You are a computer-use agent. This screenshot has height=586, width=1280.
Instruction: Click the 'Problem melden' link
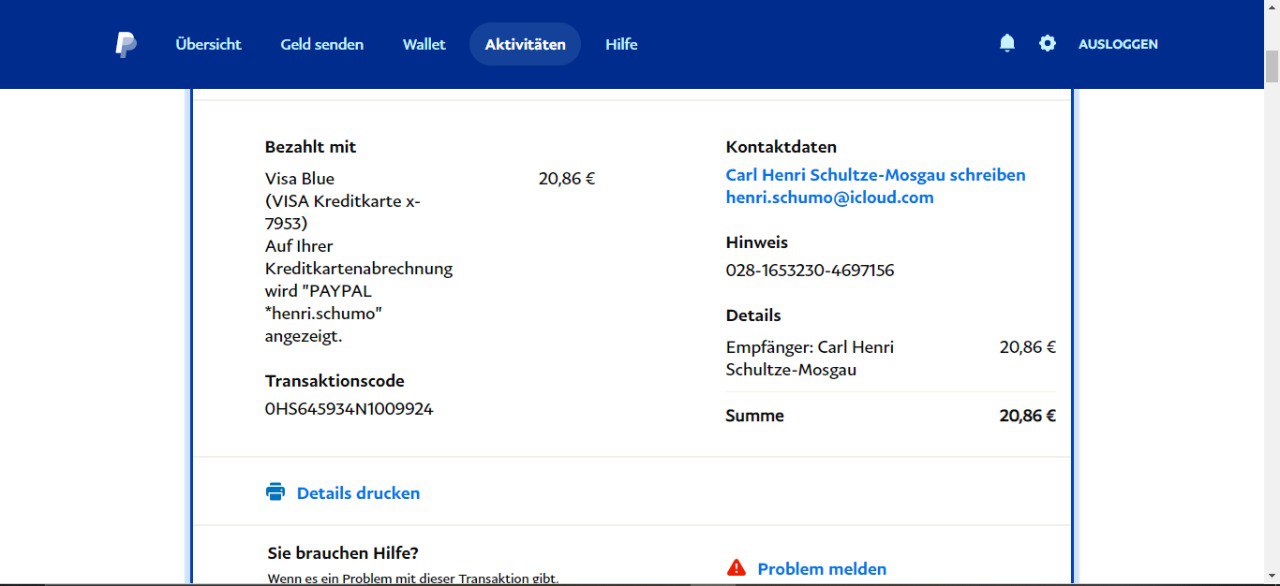(821, 569)
